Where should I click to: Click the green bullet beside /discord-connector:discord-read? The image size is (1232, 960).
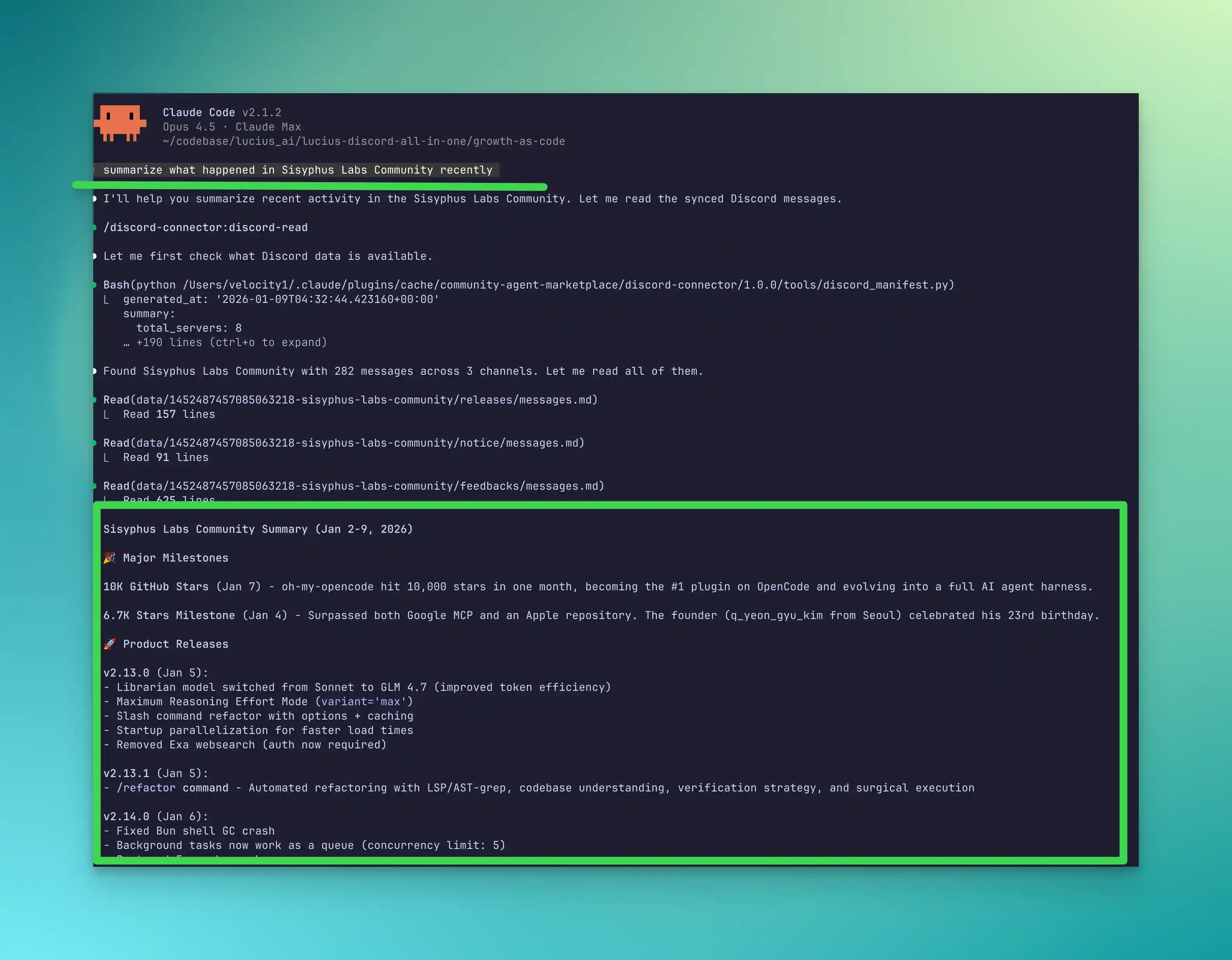(x=95, y=227)
